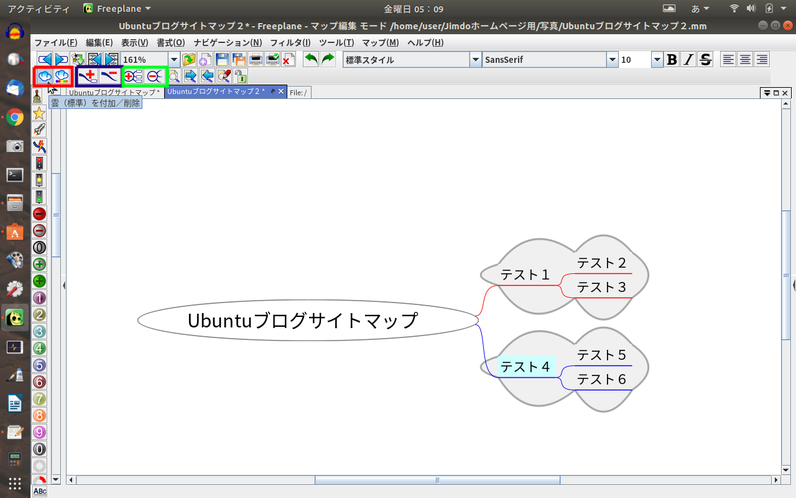Click the lock icon in second toolbar
Viewport: 796px width, 498px height.
point(241,77)
